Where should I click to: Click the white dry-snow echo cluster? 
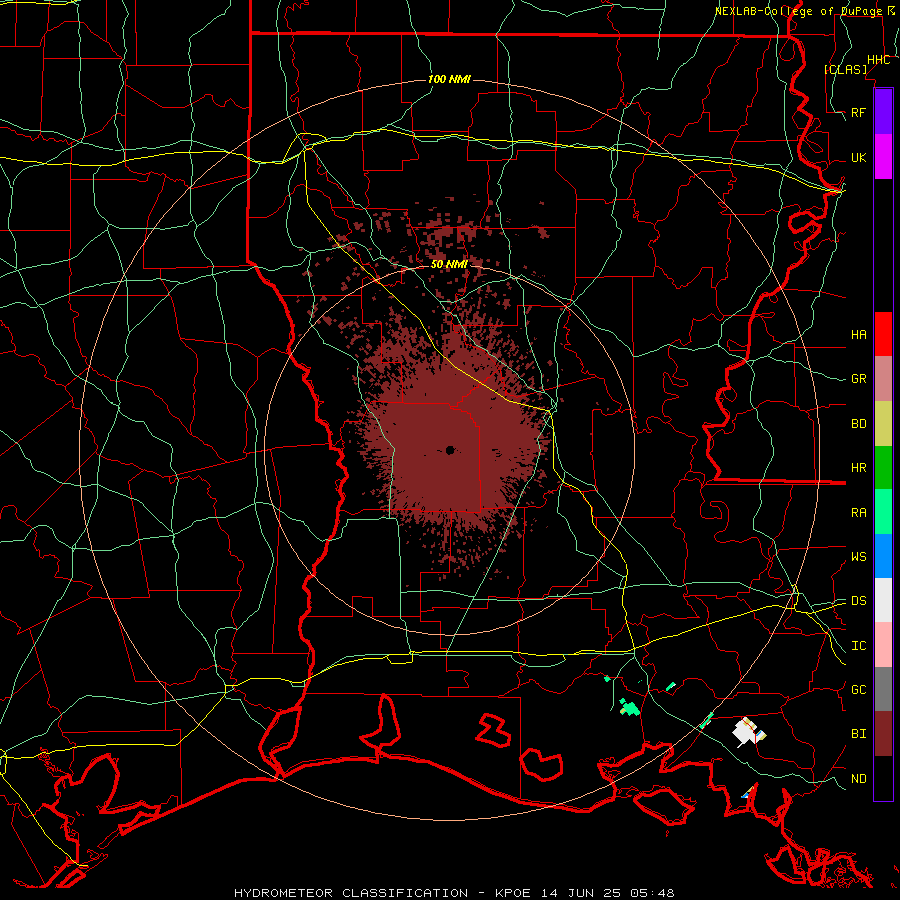[x=748, y=732]
